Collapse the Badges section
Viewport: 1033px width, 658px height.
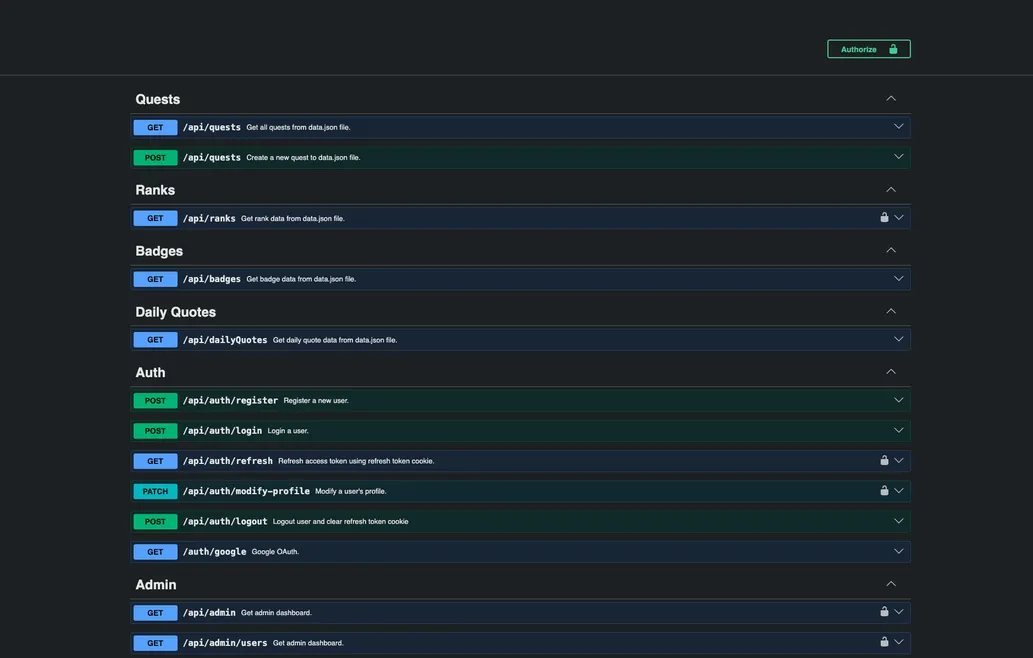(891, 250)
